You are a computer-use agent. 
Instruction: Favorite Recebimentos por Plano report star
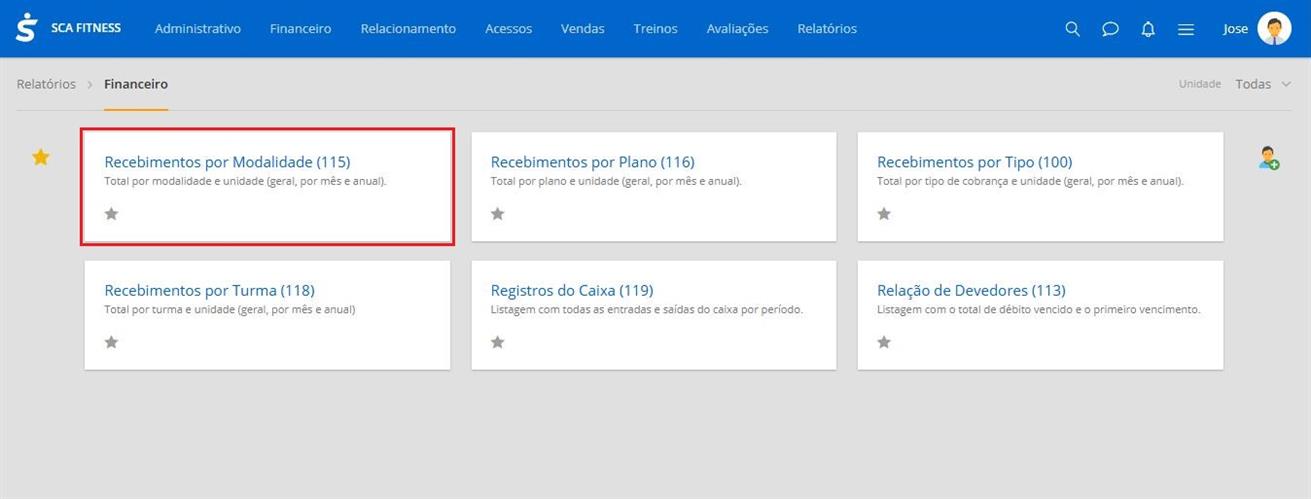498,214
